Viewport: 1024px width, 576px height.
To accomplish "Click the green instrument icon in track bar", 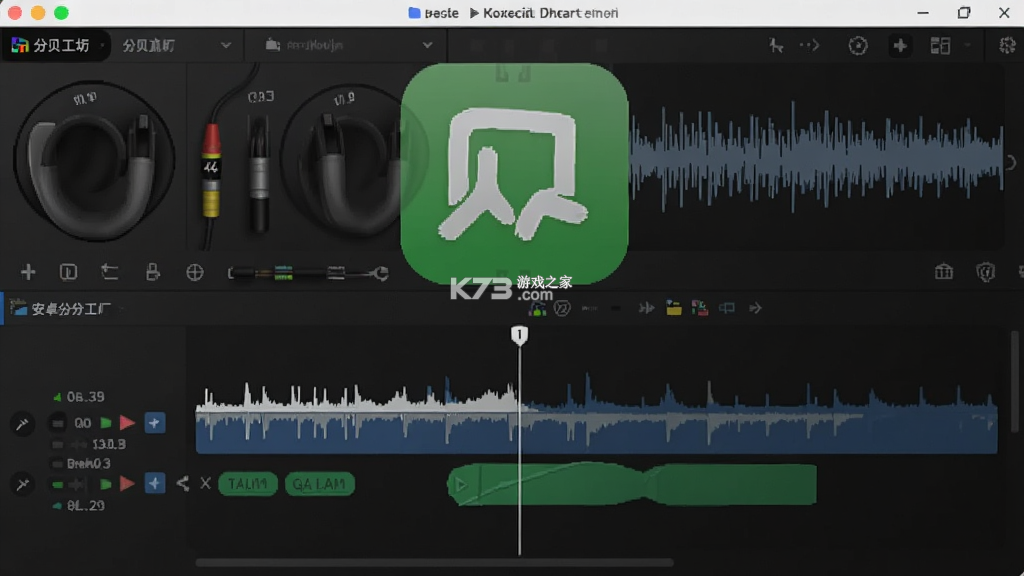I will [537, 308].
